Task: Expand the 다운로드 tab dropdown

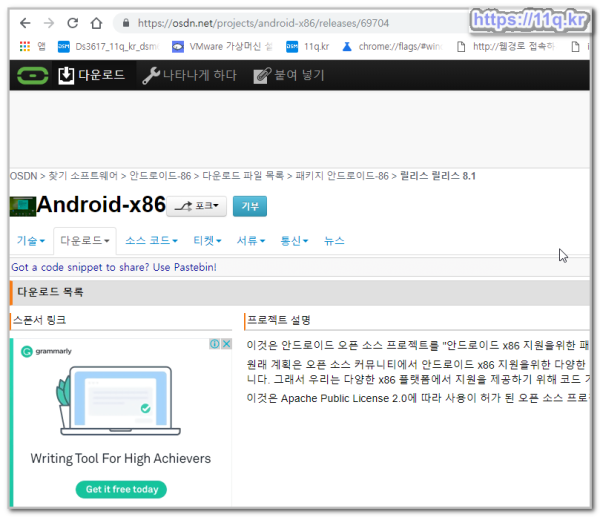Action: [x=85, y=241]
